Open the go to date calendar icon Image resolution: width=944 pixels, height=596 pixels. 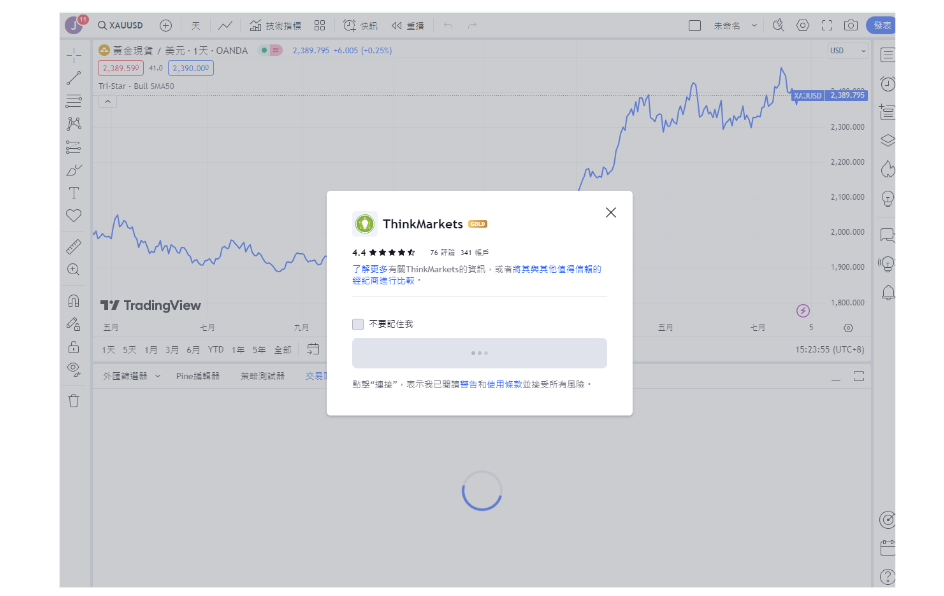(313, 349)
